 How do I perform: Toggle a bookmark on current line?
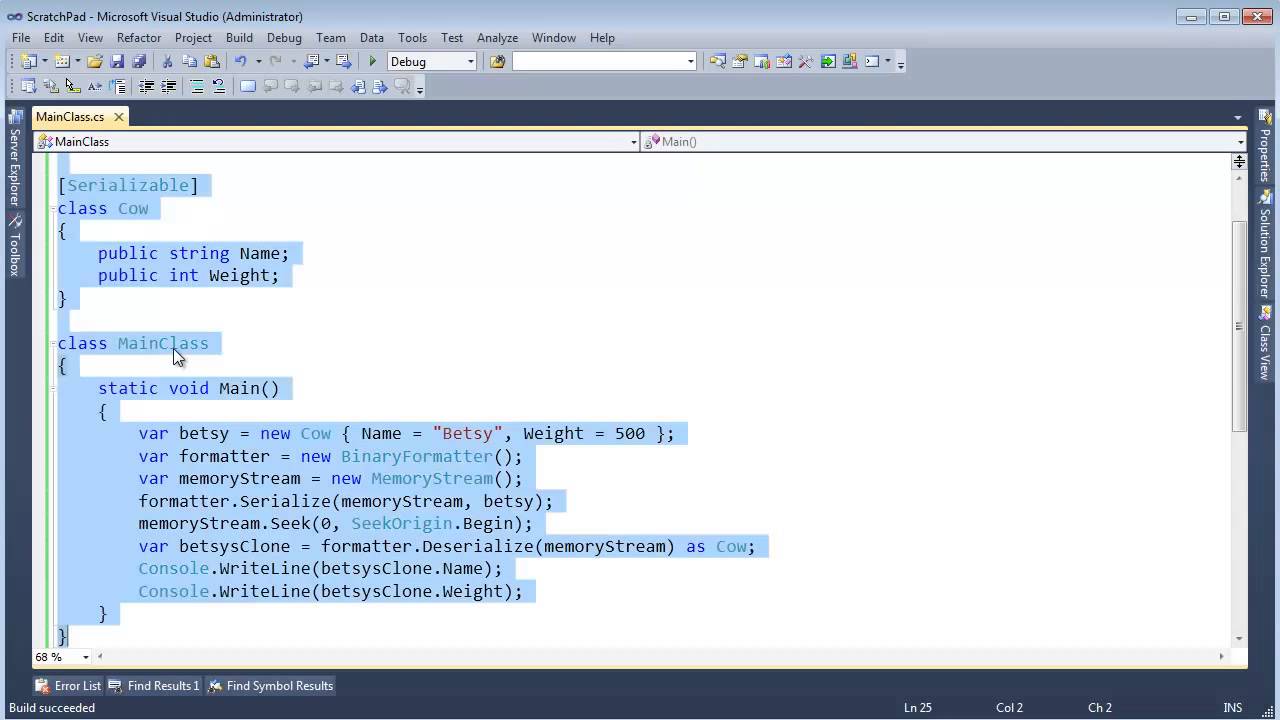248,87
